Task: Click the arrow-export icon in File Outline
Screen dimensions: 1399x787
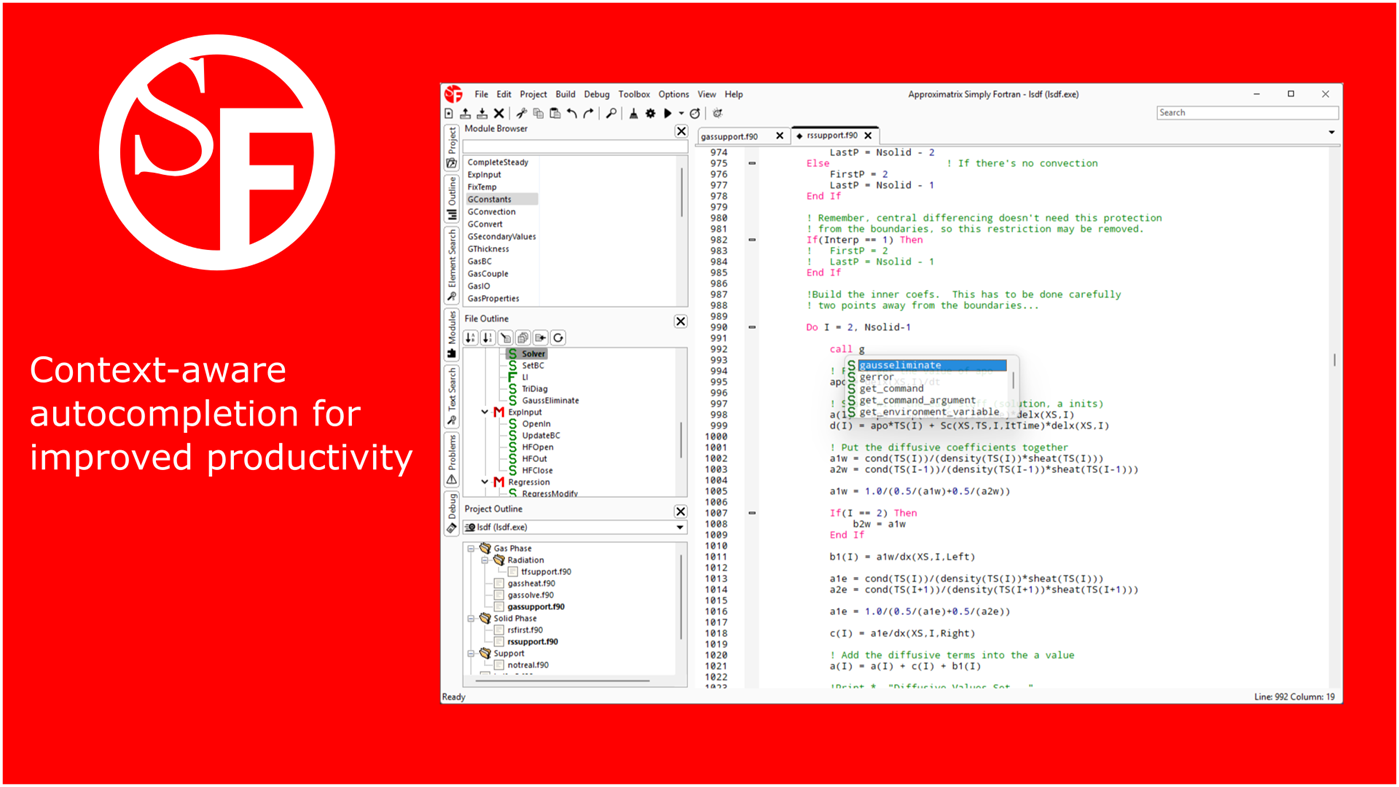Action: [541, 338]
